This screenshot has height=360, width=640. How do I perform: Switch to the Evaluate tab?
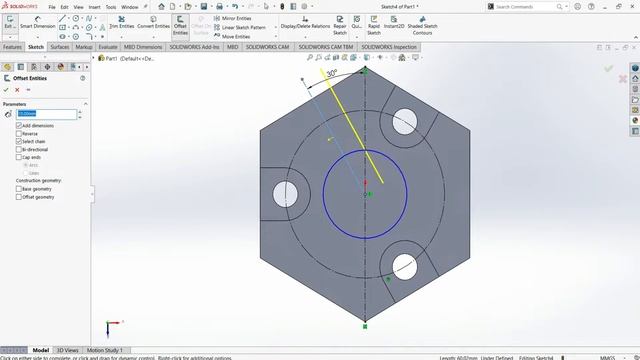108,47
